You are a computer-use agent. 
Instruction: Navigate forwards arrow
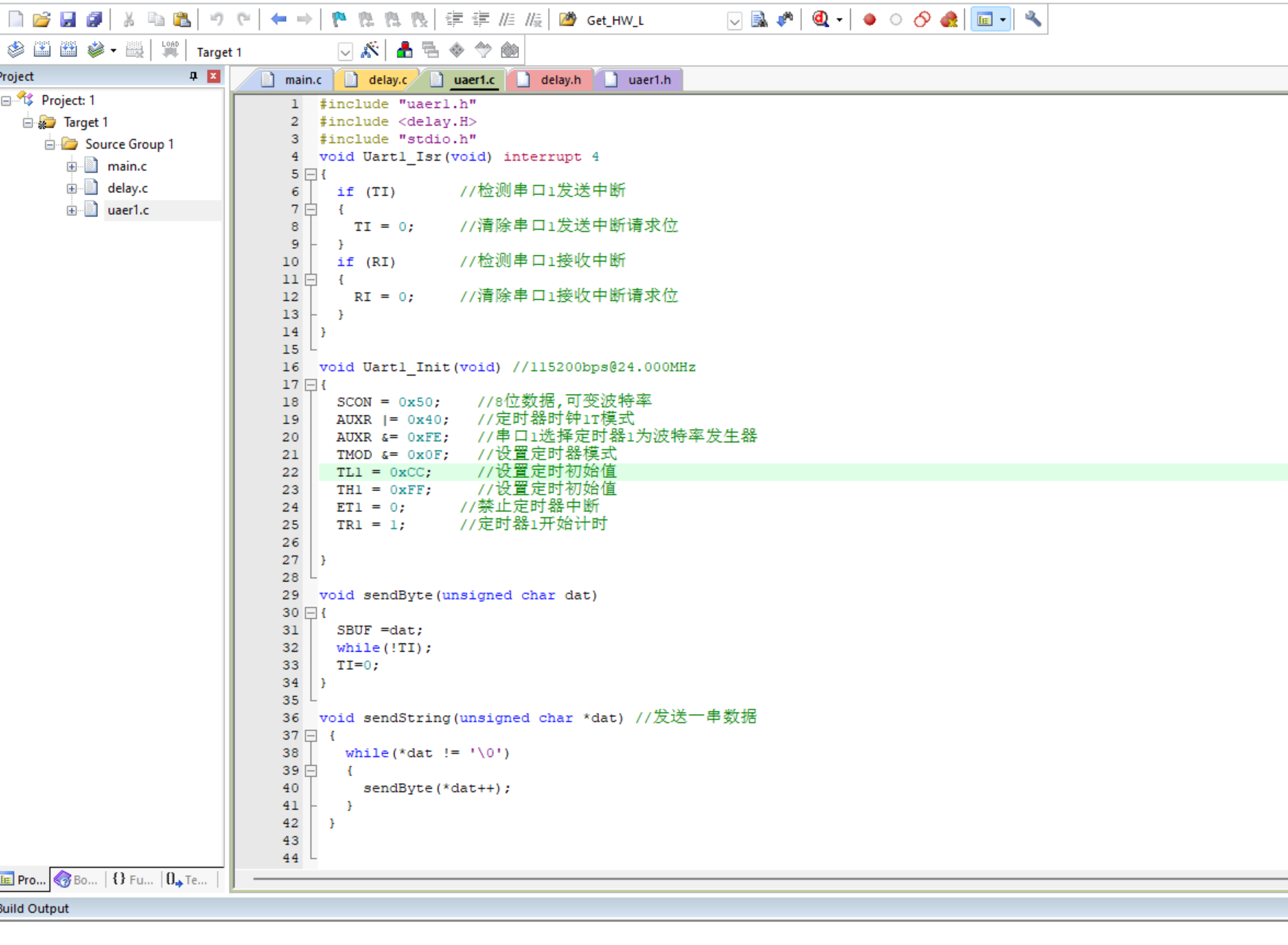tap(304, 20)
